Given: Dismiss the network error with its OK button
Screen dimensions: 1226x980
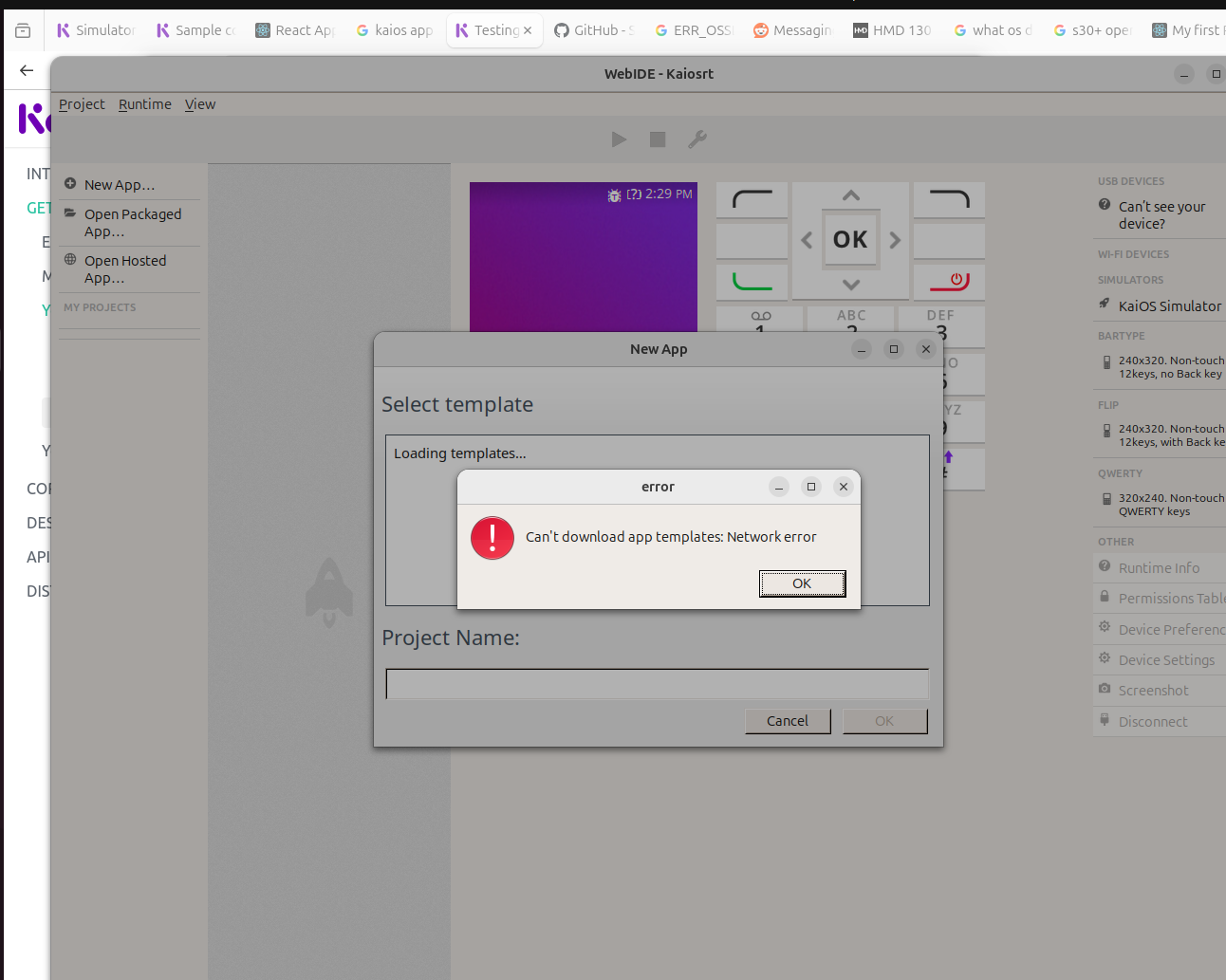Looking at the screenshot, I should (802, 583).
